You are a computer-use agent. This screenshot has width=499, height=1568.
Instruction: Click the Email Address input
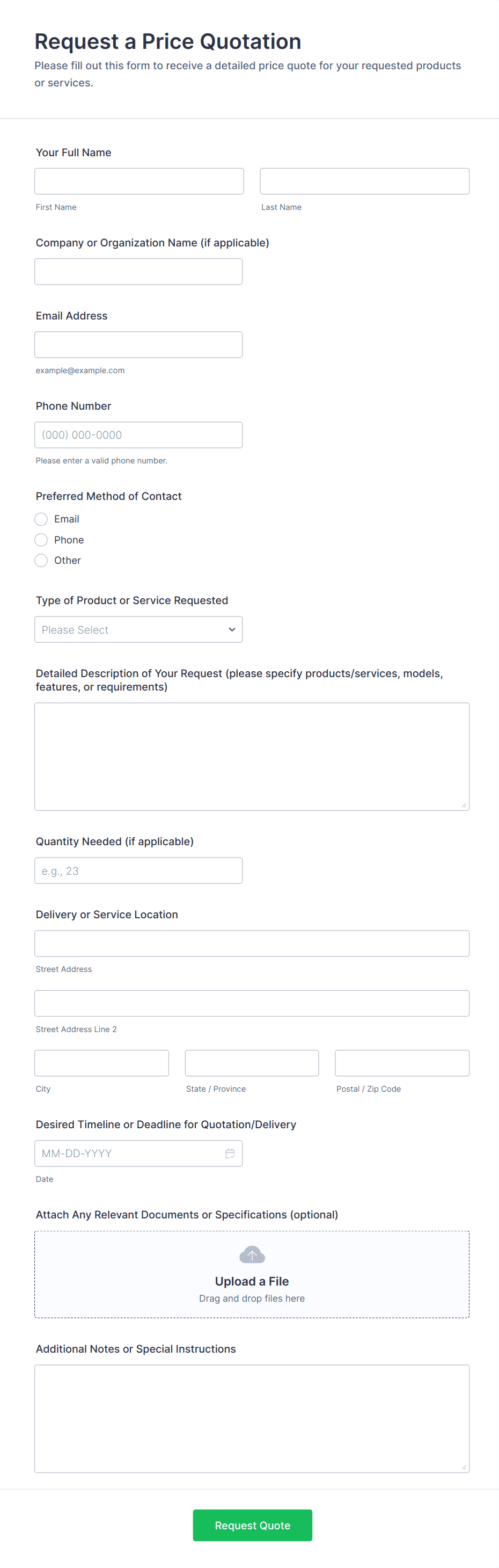pos(138,345)
